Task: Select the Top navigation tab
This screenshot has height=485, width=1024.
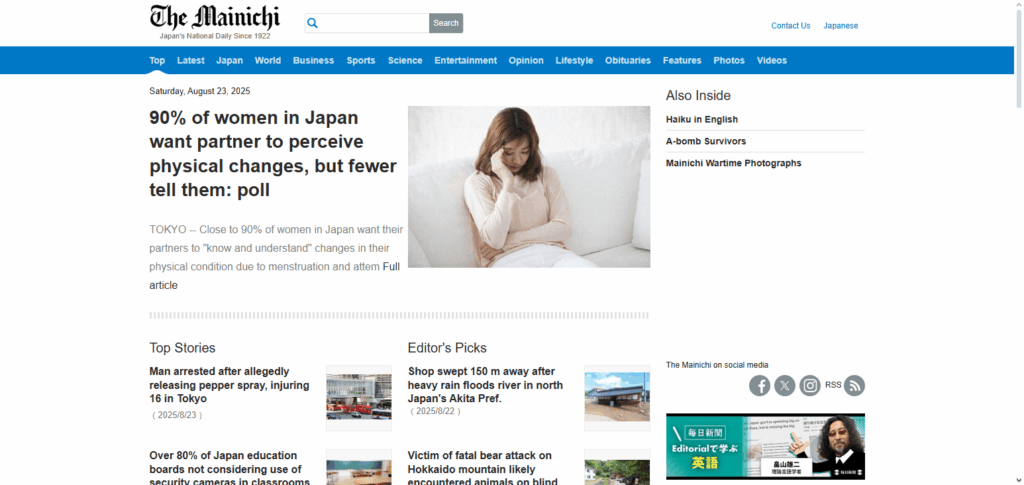Action: 157,60
